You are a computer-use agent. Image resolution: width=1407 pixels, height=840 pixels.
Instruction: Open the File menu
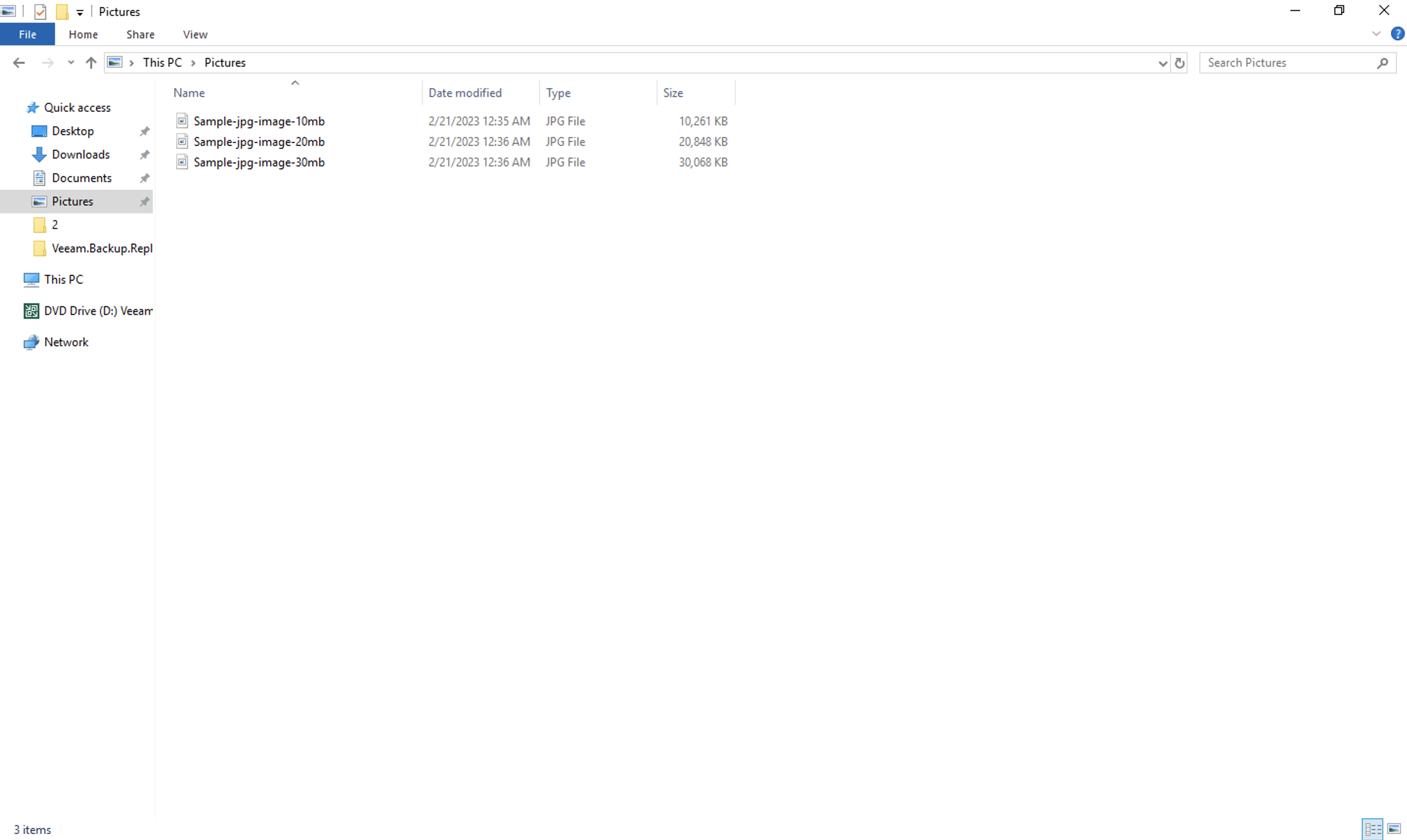pyautogui.click(x=27, y=35)
